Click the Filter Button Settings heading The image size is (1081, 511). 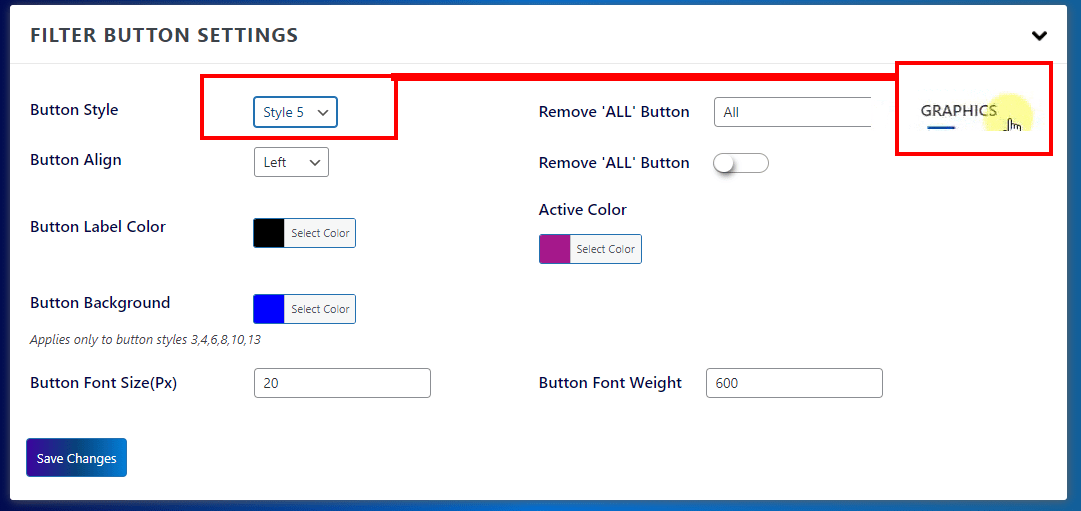pos(164,35)
